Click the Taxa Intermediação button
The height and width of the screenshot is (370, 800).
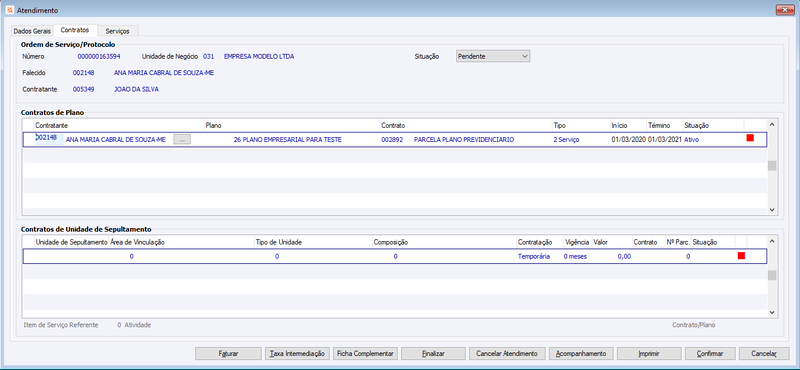[297, 353]
